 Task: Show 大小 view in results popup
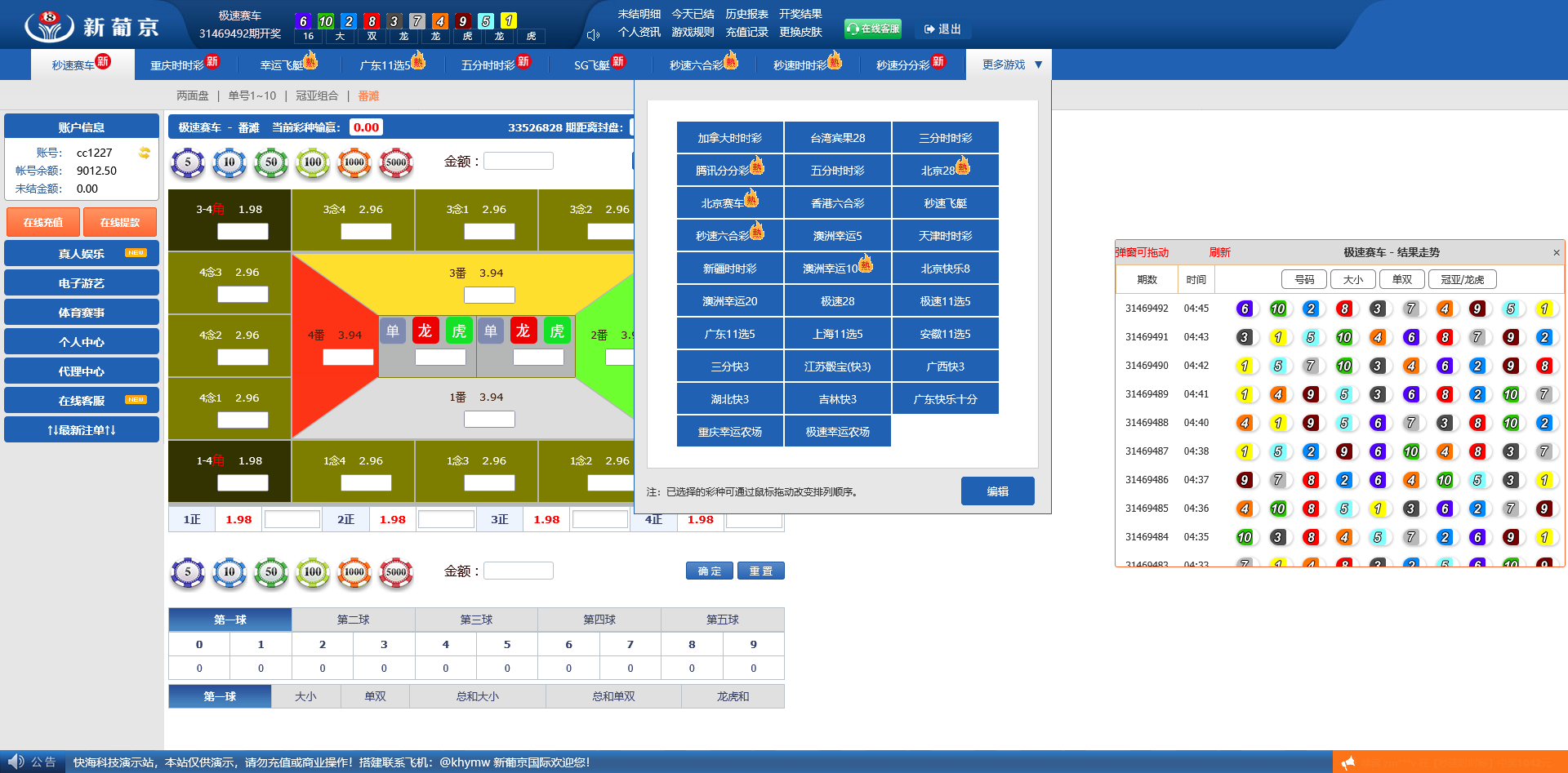click(x=1353, y=279)
